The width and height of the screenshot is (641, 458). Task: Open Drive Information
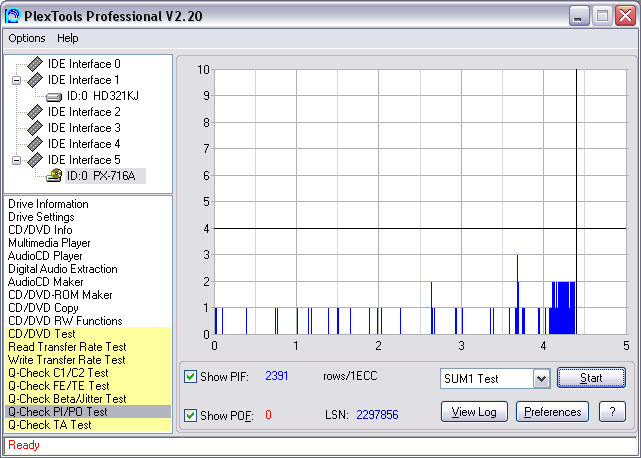pos(48,204)
